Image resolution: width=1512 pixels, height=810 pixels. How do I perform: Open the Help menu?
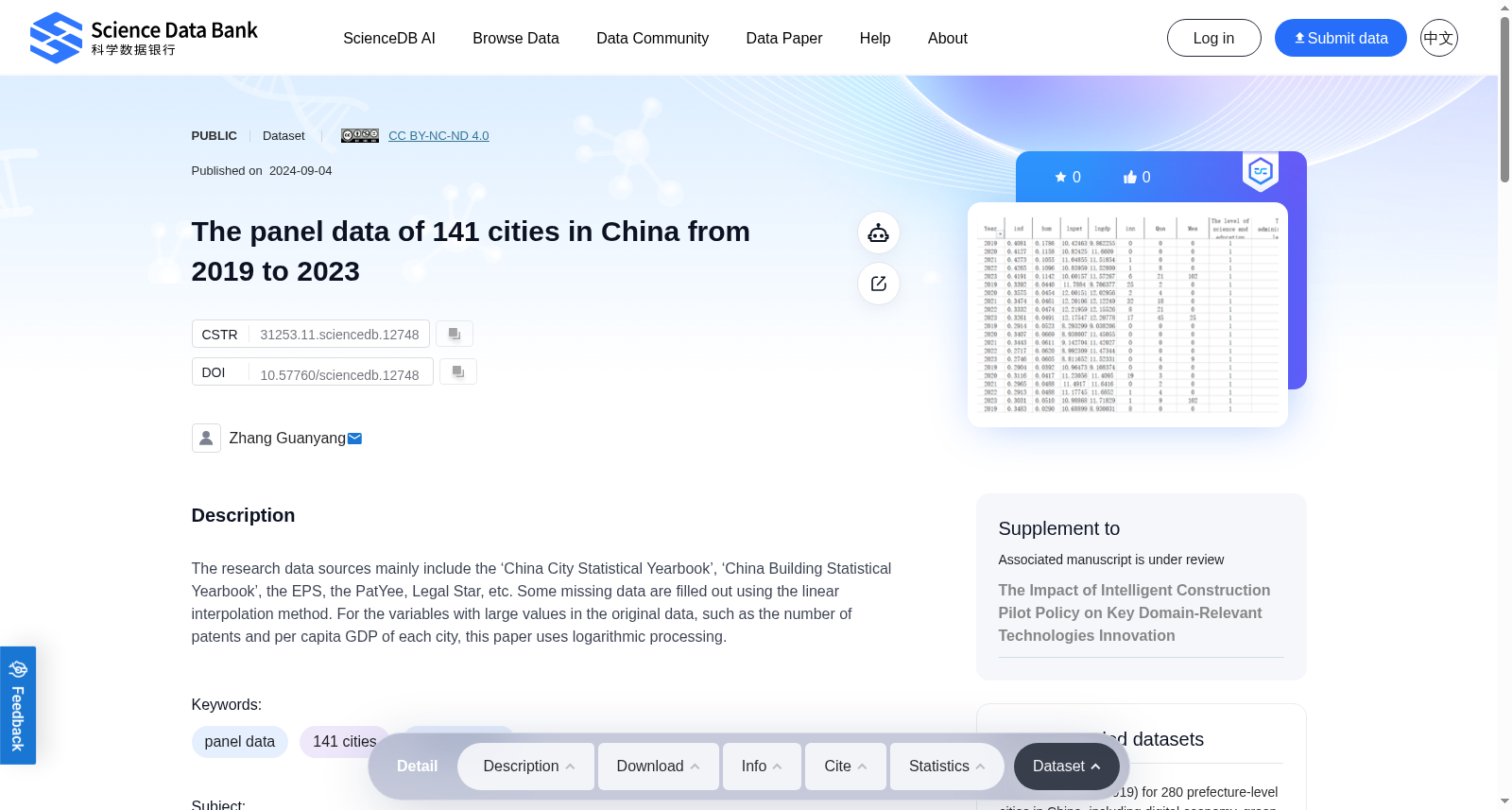pos(875,38)
